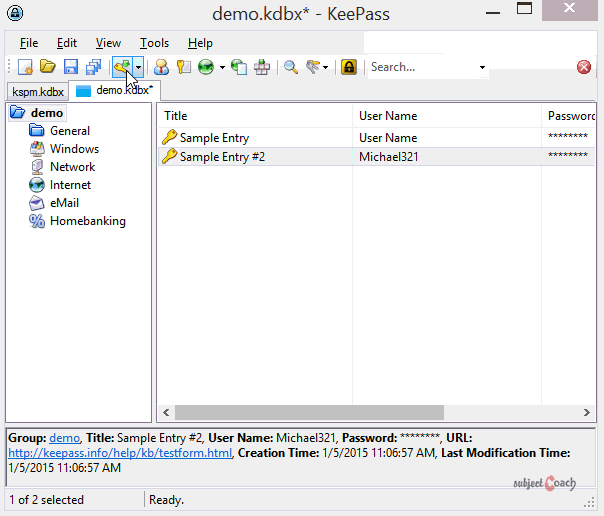Select the Sample Entry #2 row
This screenshot has width=604, height=516.
click(x=376, y=157)
